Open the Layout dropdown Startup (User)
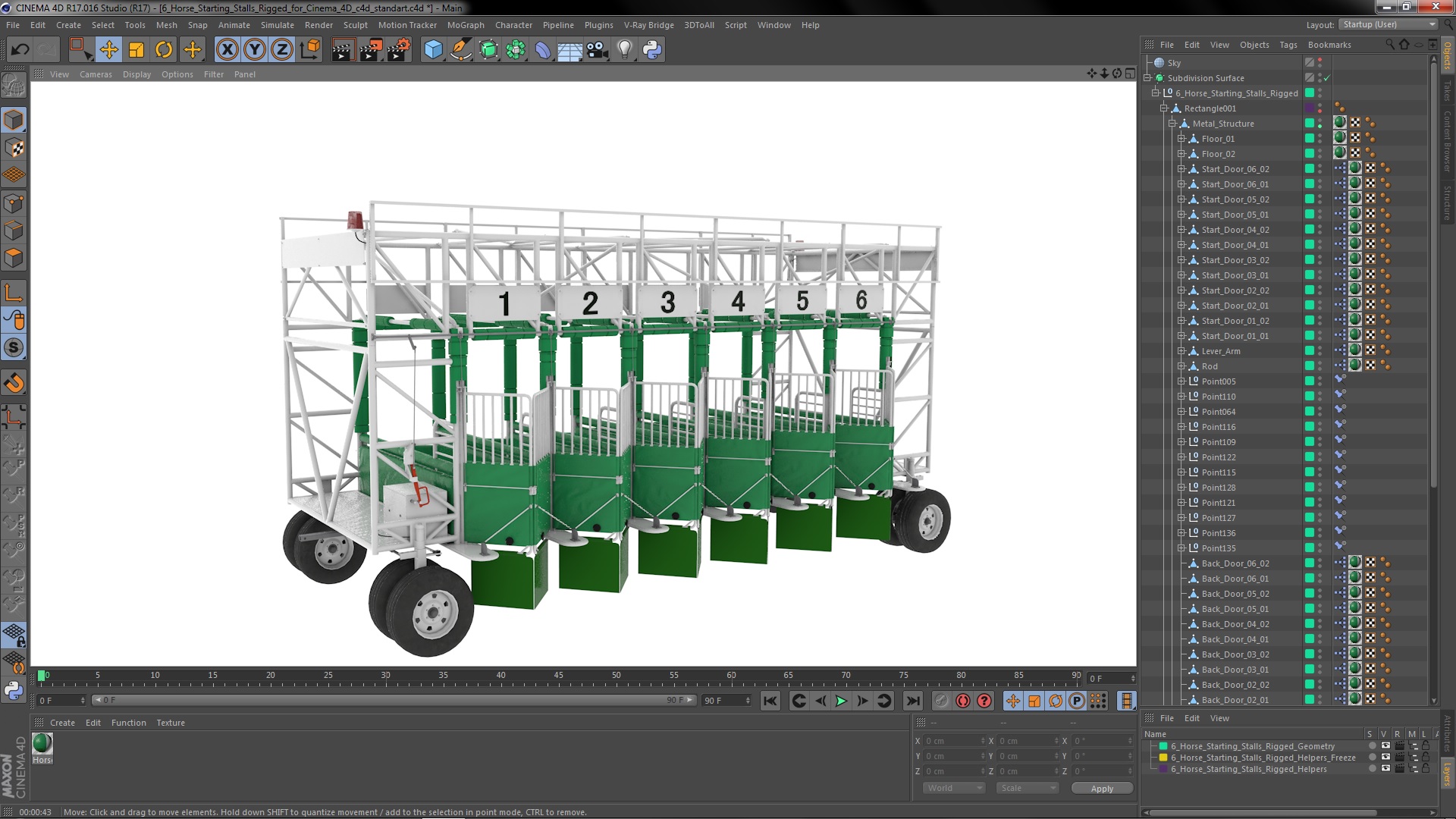Screen dimensions: 1456x819 coord(1388,24)
